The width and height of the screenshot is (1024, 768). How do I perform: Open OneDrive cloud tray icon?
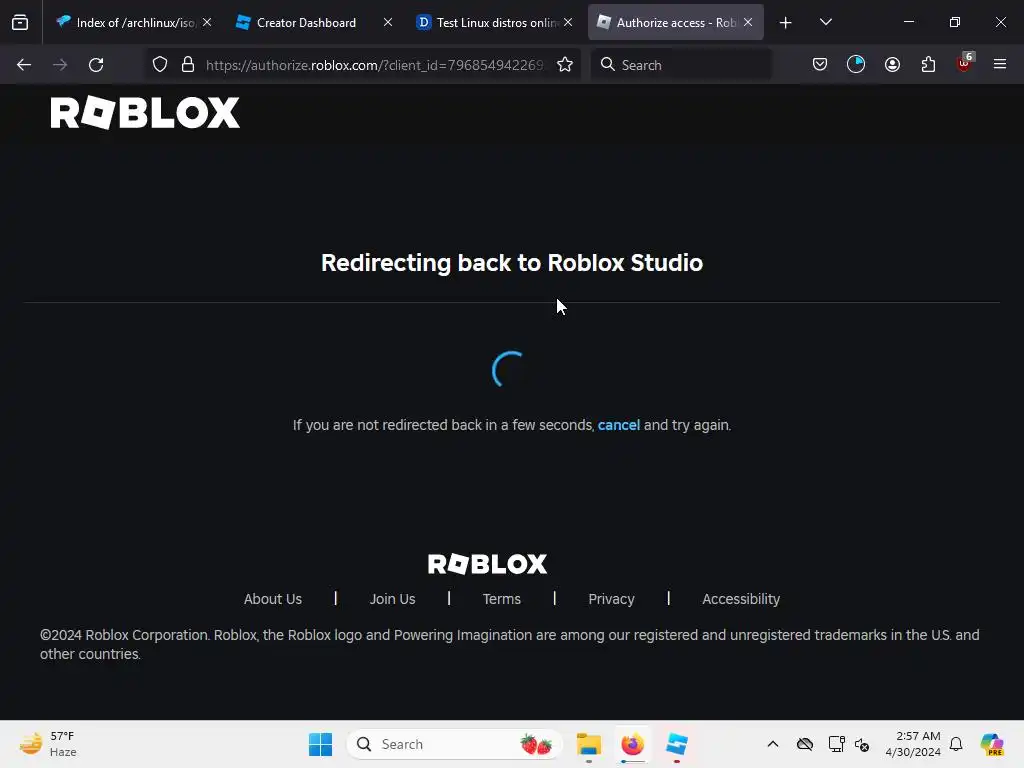[805, 744]
